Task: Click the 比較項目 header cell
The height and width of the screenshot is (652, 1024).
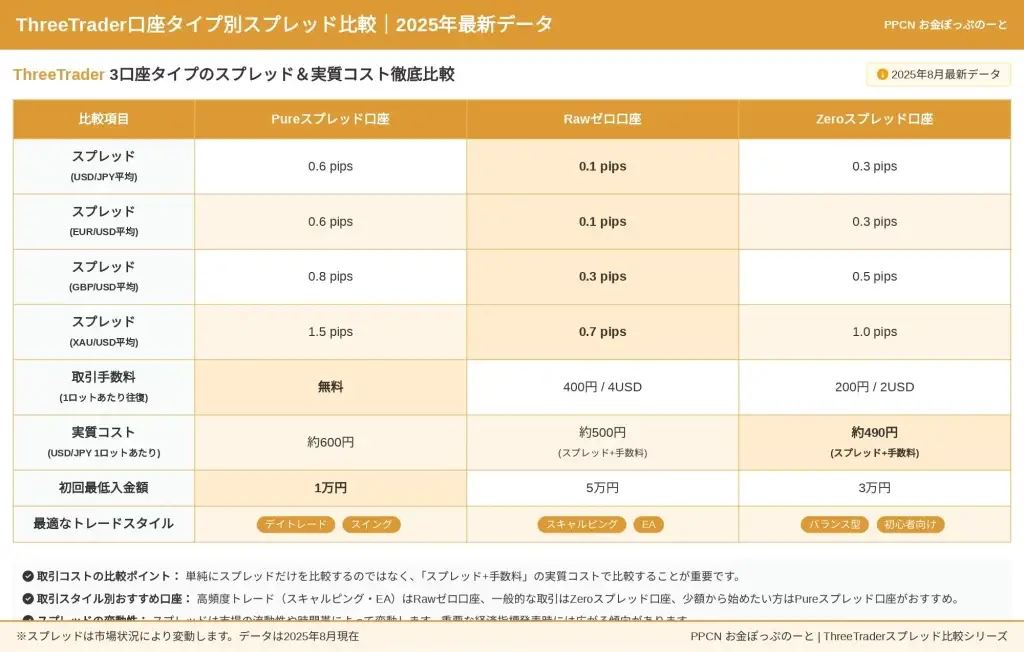Action: pos(104,119)
